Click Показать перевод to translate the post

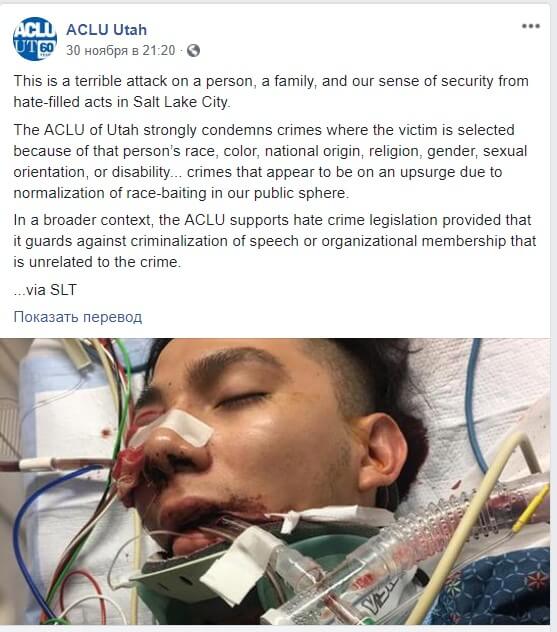pyautogui.click(x=78, y=317)
